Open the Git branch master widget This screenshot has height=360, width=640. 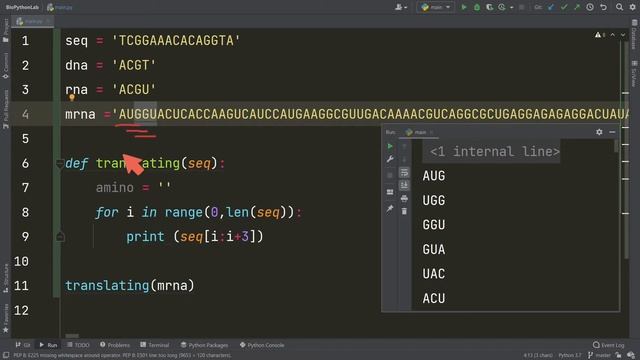[599, 356]
